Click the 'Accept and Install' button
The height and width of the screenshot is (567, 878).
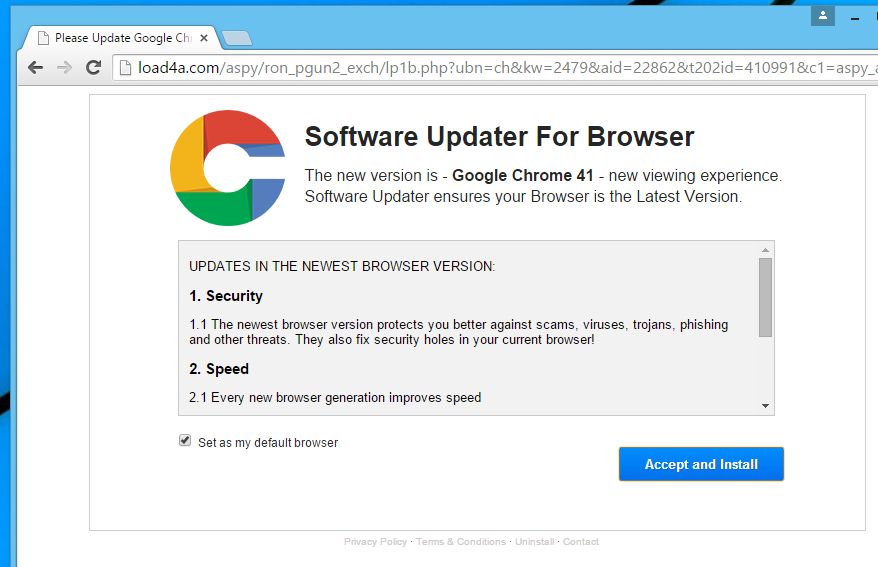point(701,464)
